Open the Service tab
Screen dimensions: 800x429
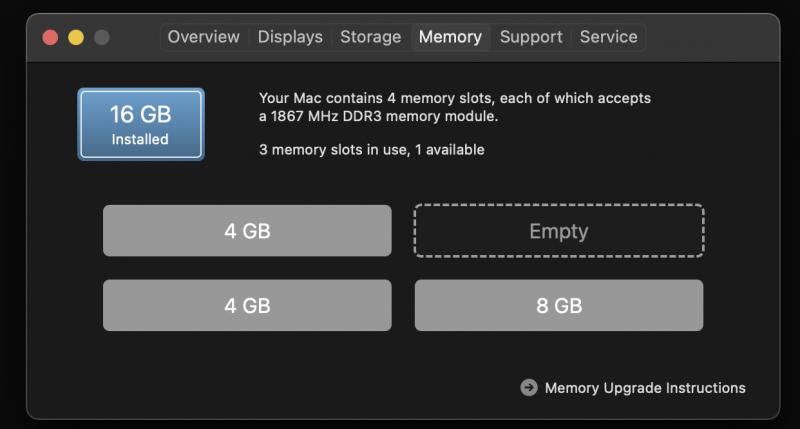coord(608,37)
